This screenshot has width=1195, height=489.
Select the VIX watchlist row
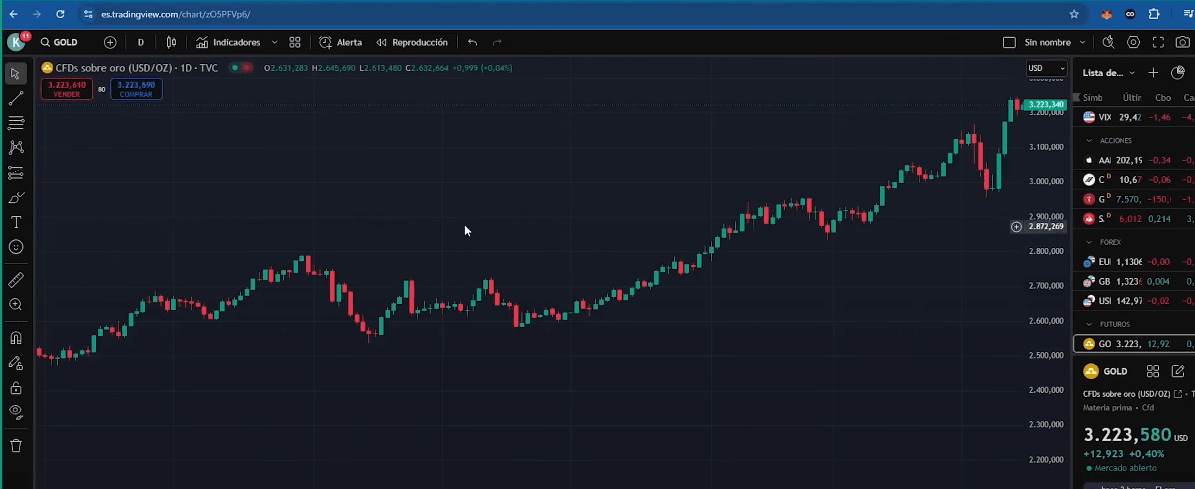[1134, 117]
